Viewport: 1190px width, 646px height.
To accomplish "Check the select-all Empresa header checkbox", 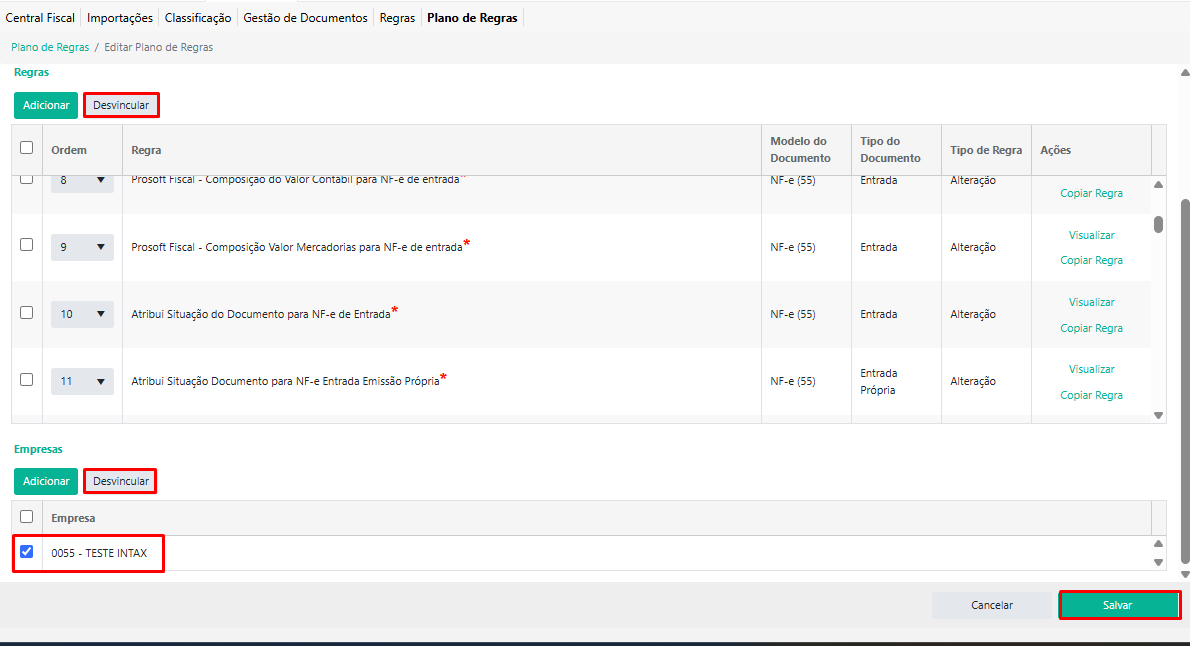I will [27, 517].
